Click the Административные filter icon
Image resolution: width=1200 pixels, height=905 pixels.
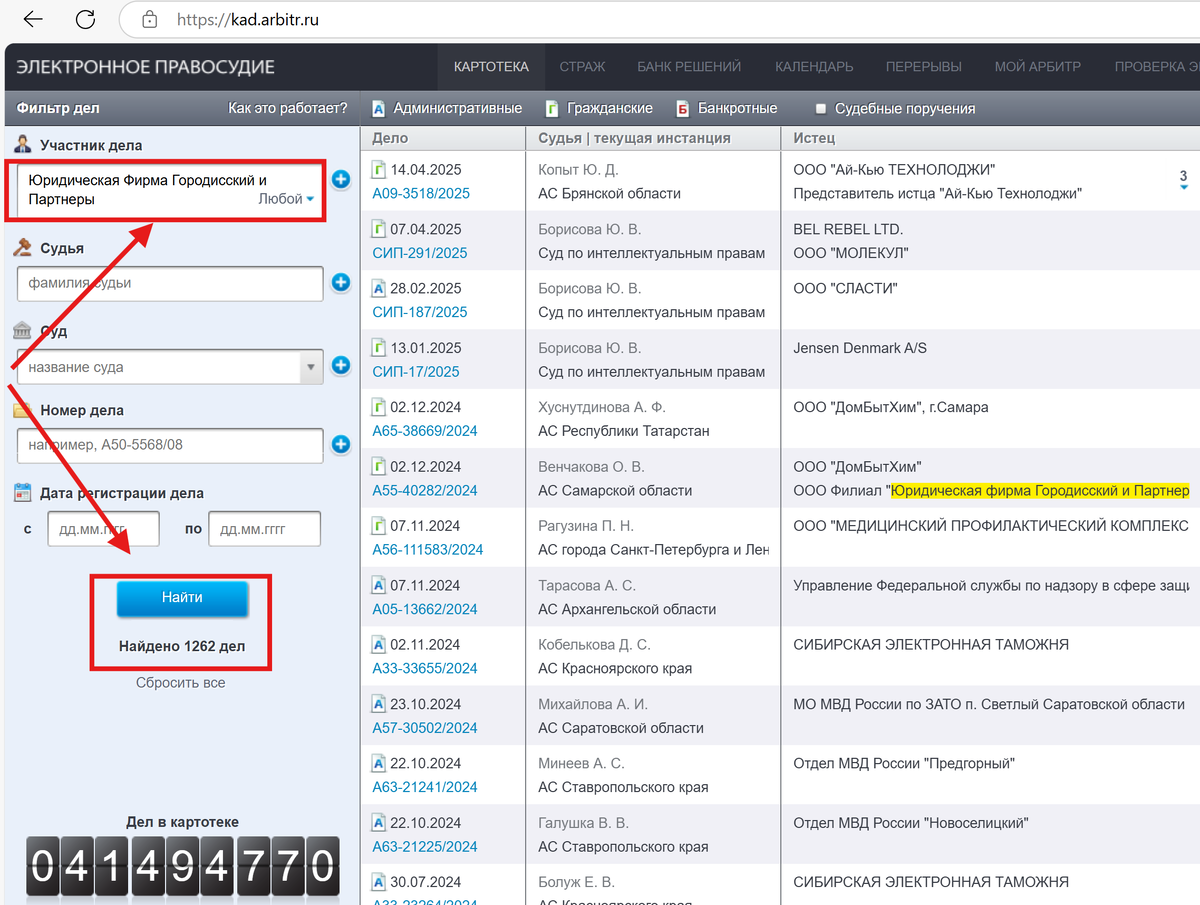[x=379, y=108]
